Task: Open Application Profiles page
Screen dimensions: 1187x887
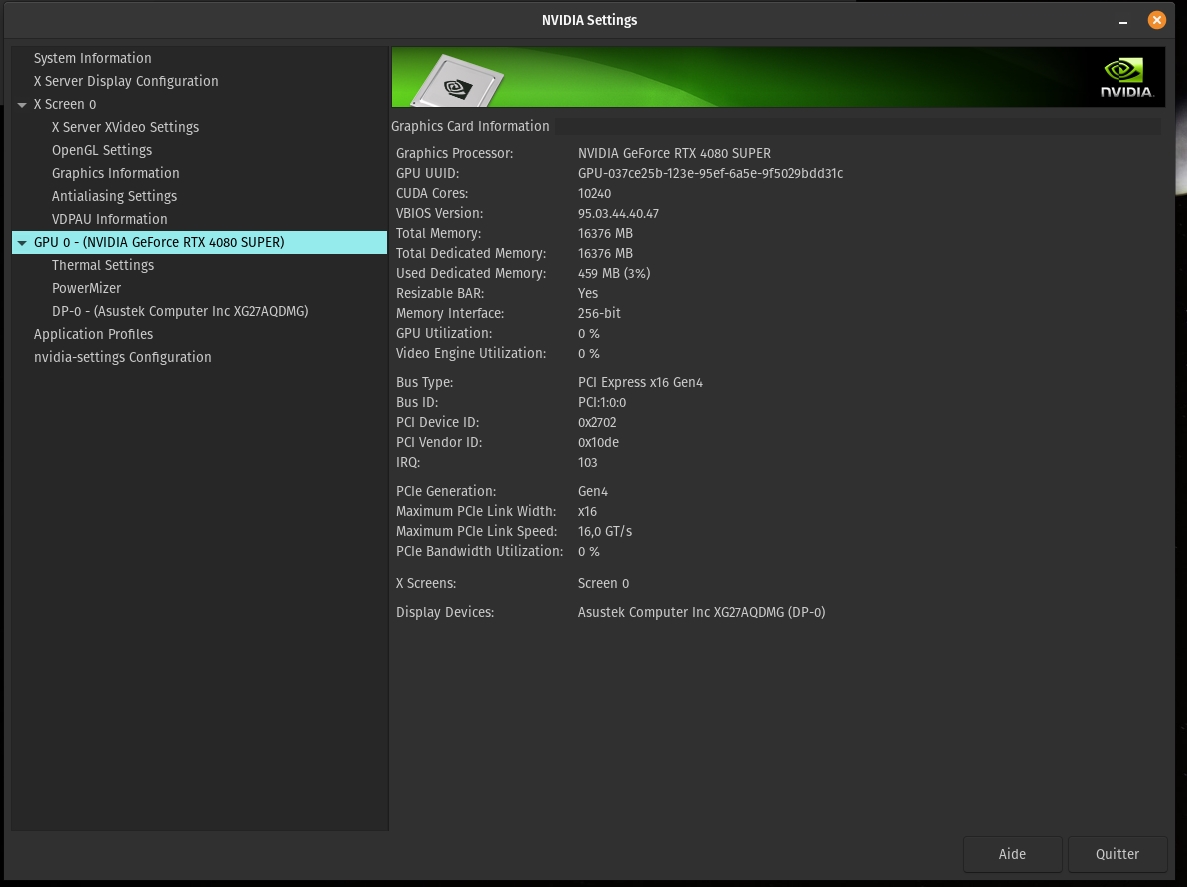Action: [x=93, y=334]
